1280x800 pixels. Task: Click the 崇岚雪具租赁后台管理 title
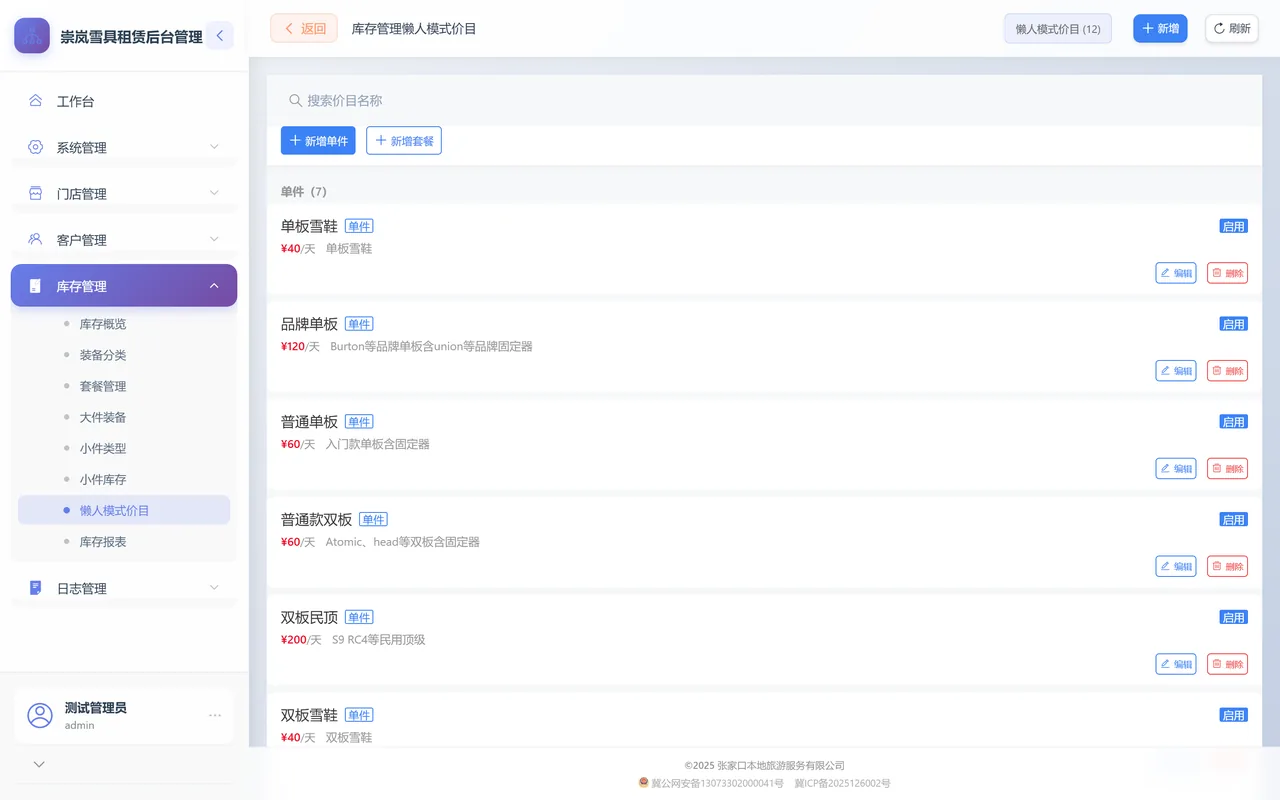[x=131, y=37]
